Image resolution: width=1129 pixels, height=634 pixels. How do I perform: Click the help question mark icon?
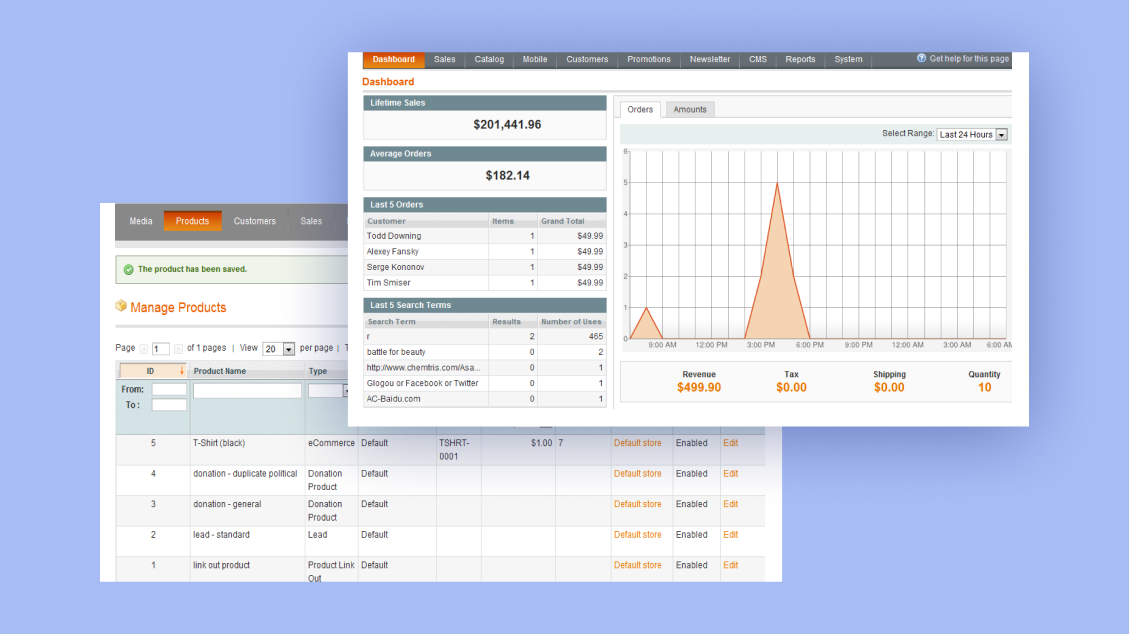(921, 59)
